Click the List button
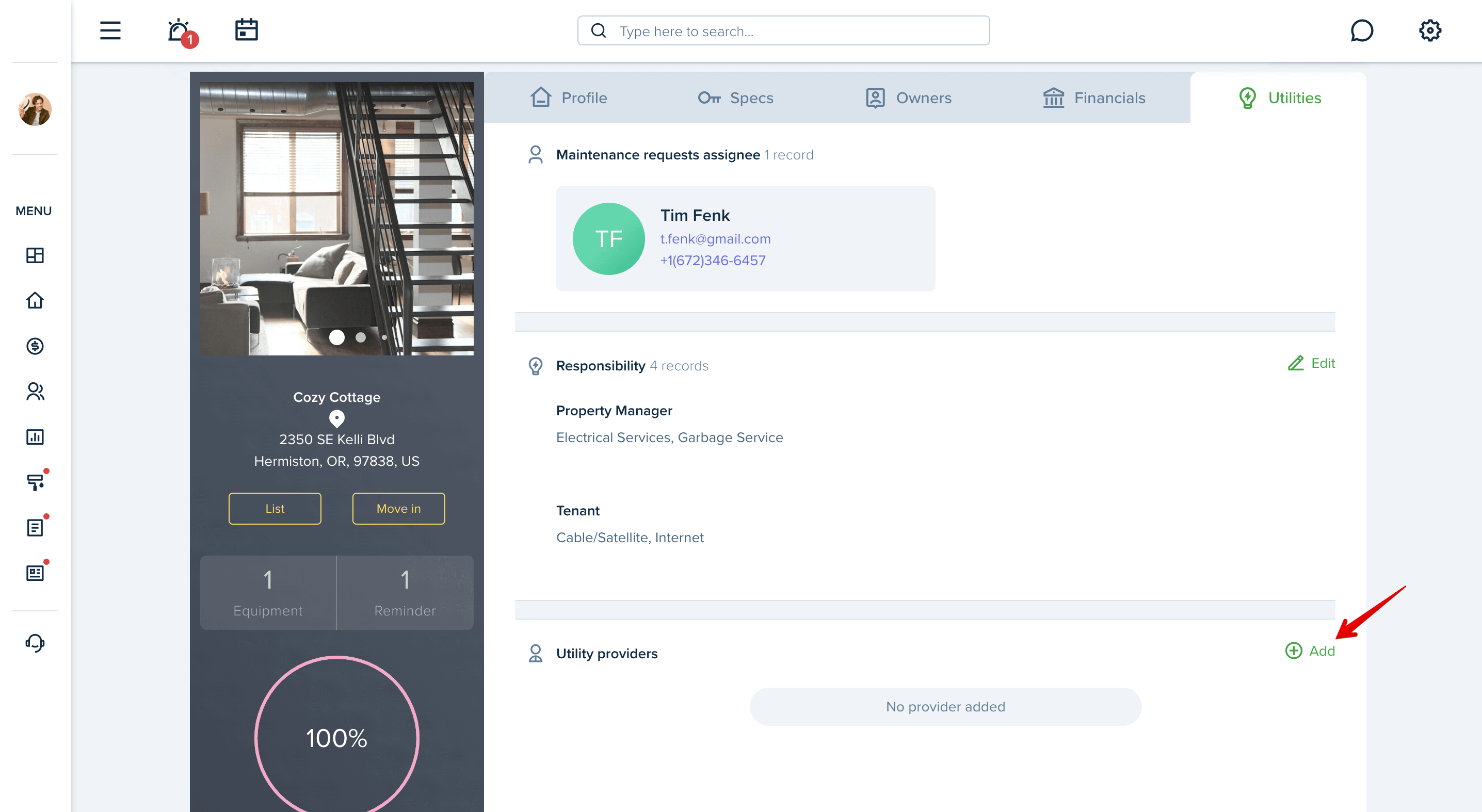 [x=275, y=508]
